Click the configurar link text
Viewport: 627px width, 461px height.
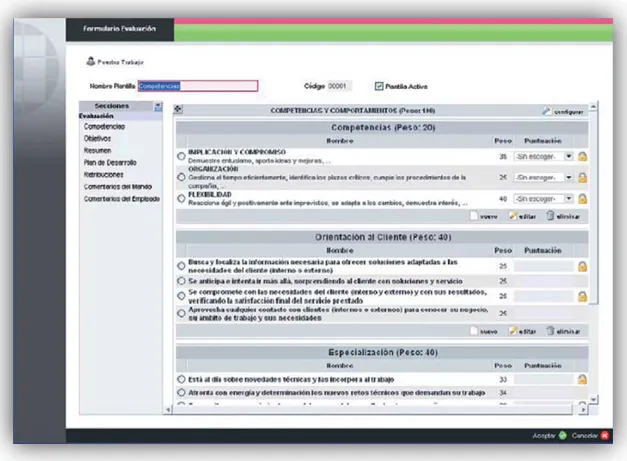coord(568,112)
